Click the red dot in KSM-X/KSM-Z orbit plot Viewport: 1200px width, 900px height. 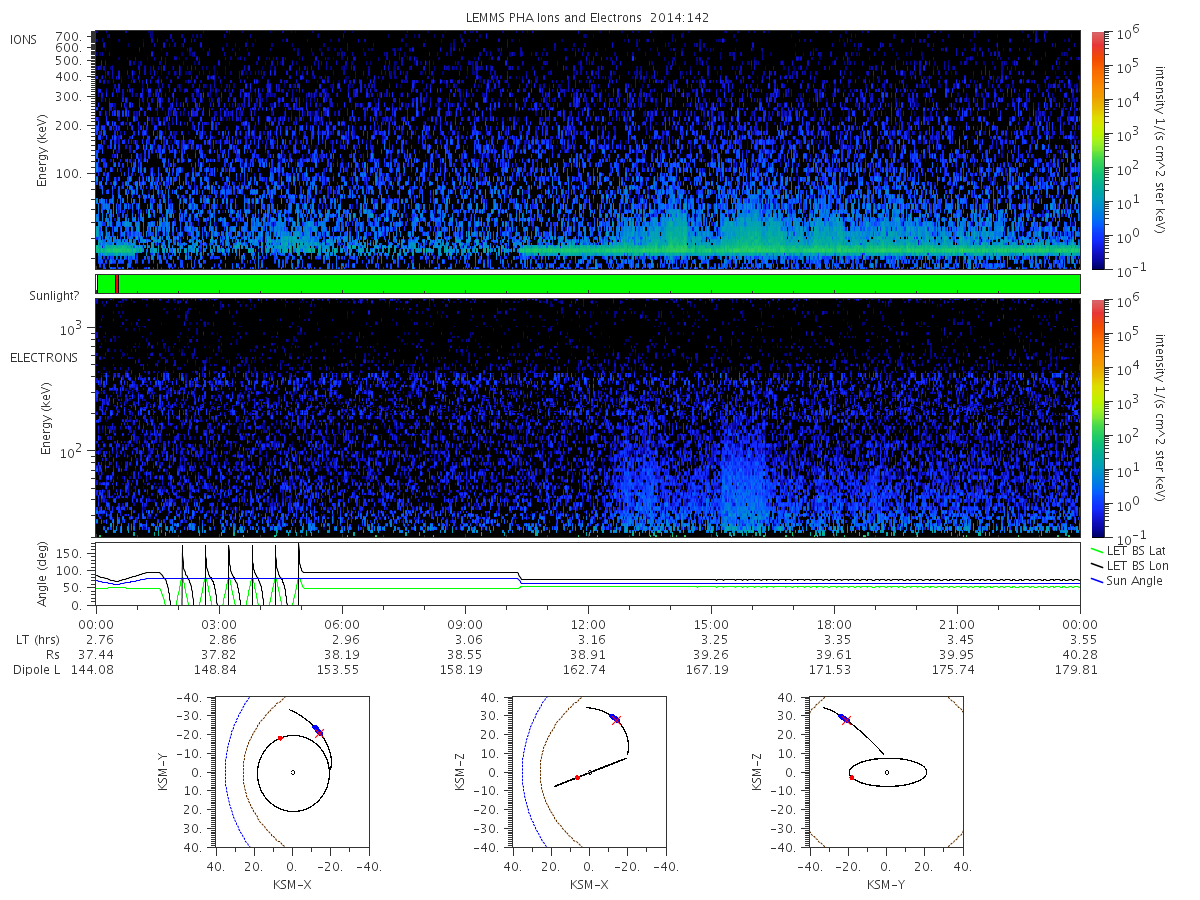point(577,777)
